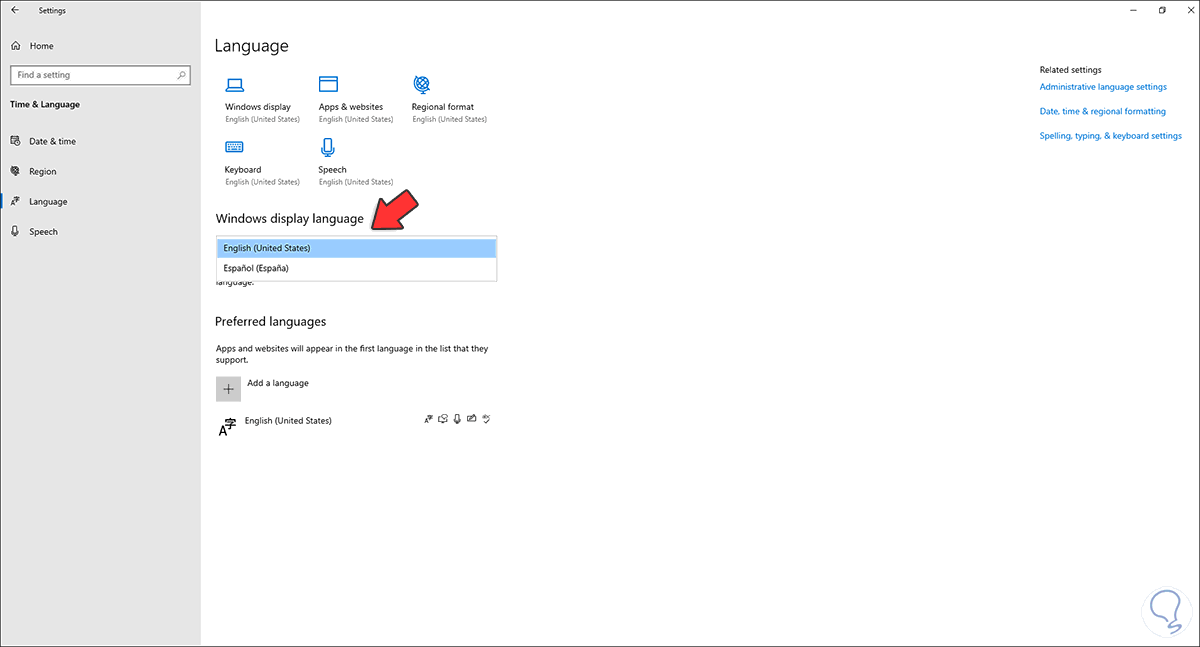Open Administrative language settings
The image size is (1200, 647).
[x=1103, y=87]
